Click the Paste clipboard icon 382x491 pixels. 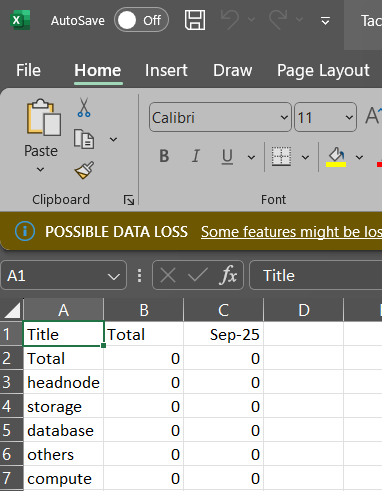point(43,117)
